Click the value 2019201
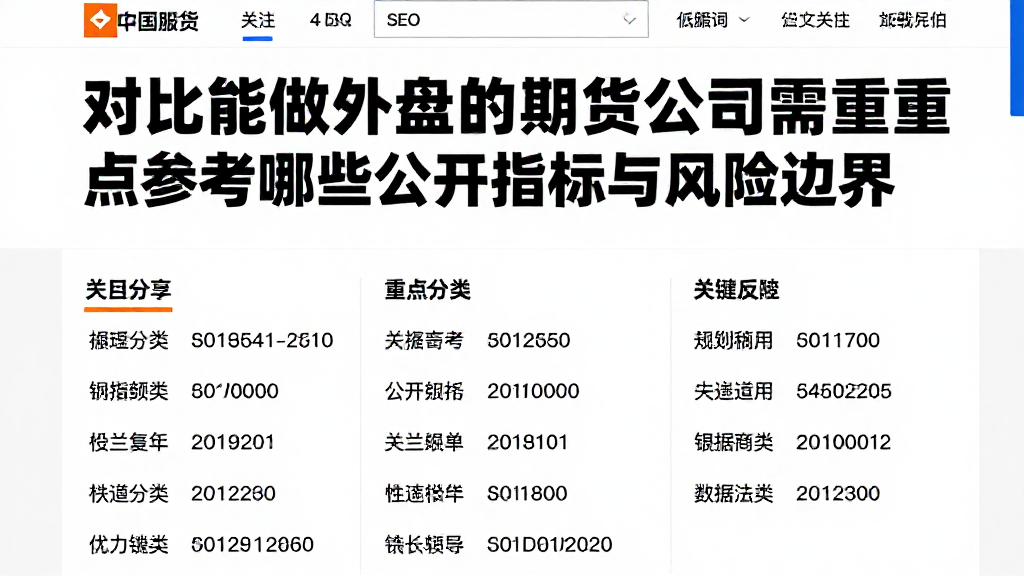This screenshot has width=1024, height=576. click(232, 442)
